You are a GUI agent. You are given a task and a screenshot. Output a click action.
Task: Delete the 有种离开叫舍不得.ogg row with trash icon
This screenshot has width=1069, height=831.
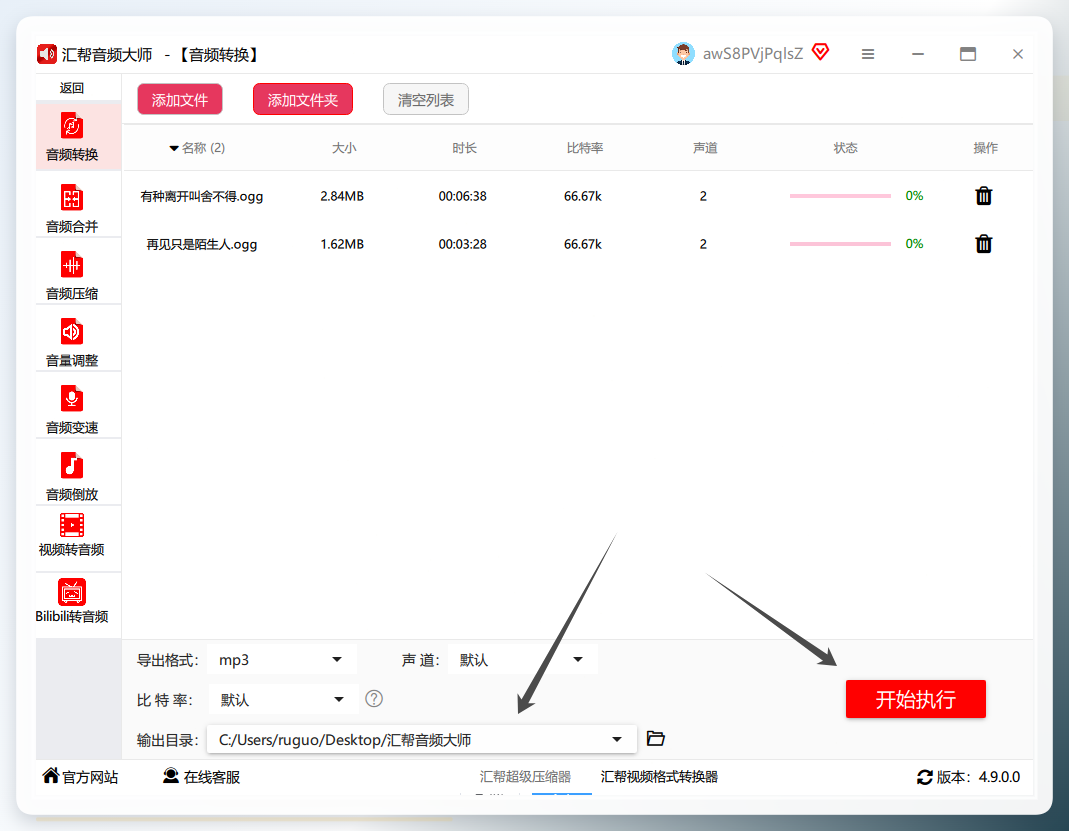click(983, 196)
